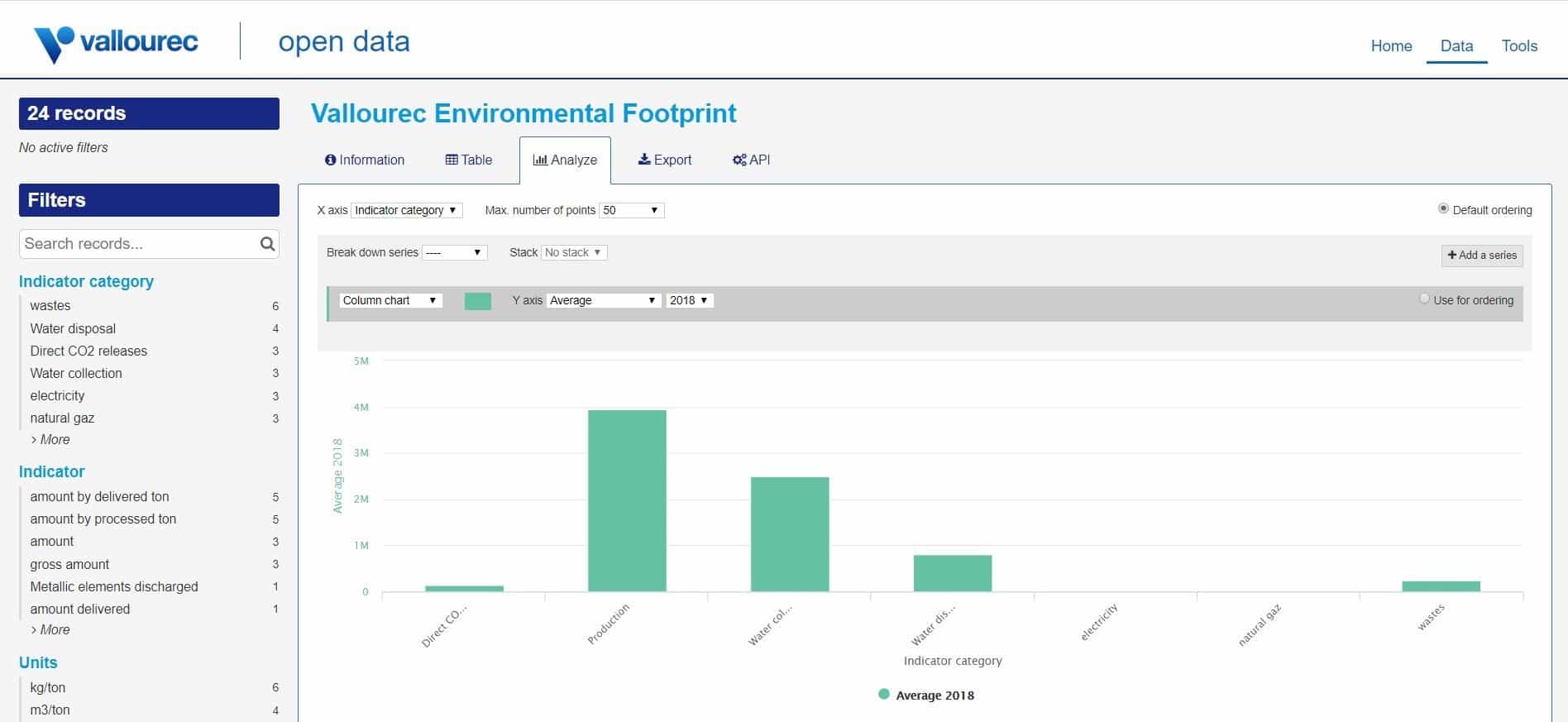Click the Export download icon
The height and width of the screenshot is (722, 1568).
click(644, 160)
